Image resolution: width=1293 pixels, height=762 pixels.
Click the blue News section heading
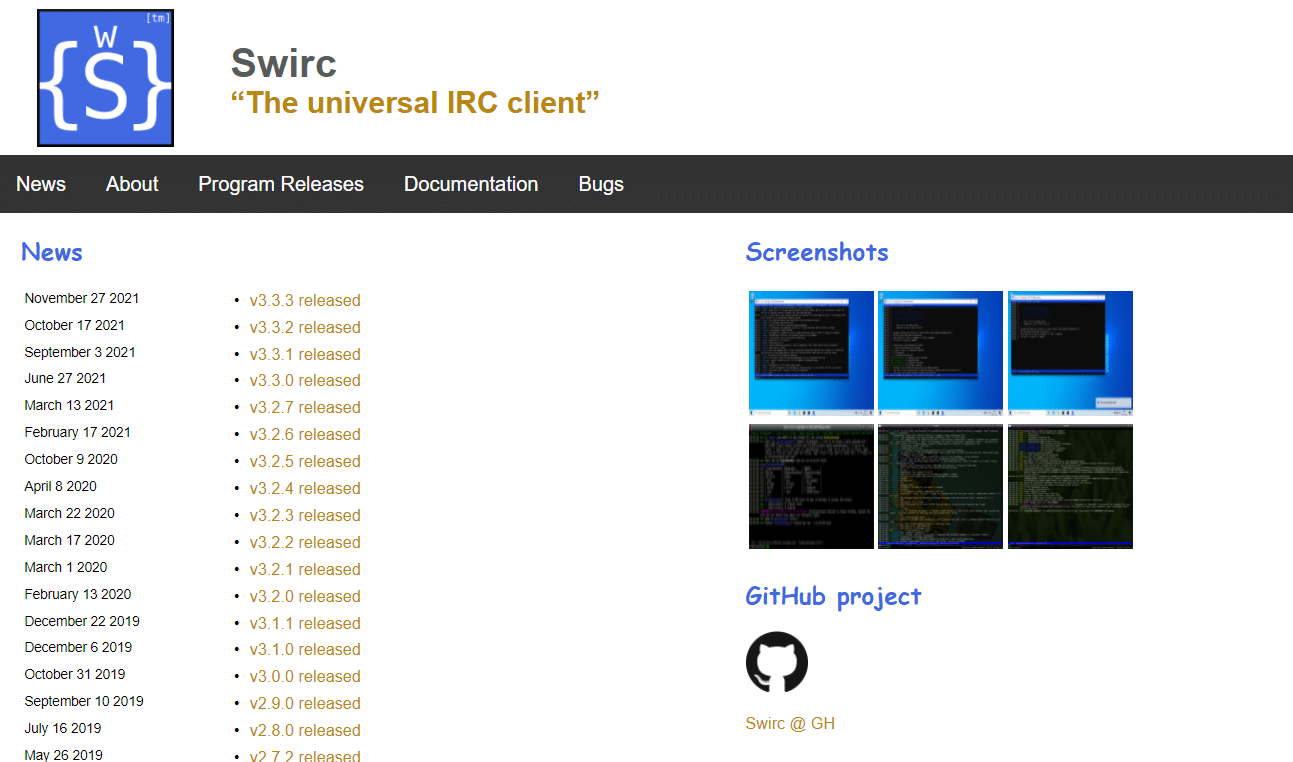52,252
